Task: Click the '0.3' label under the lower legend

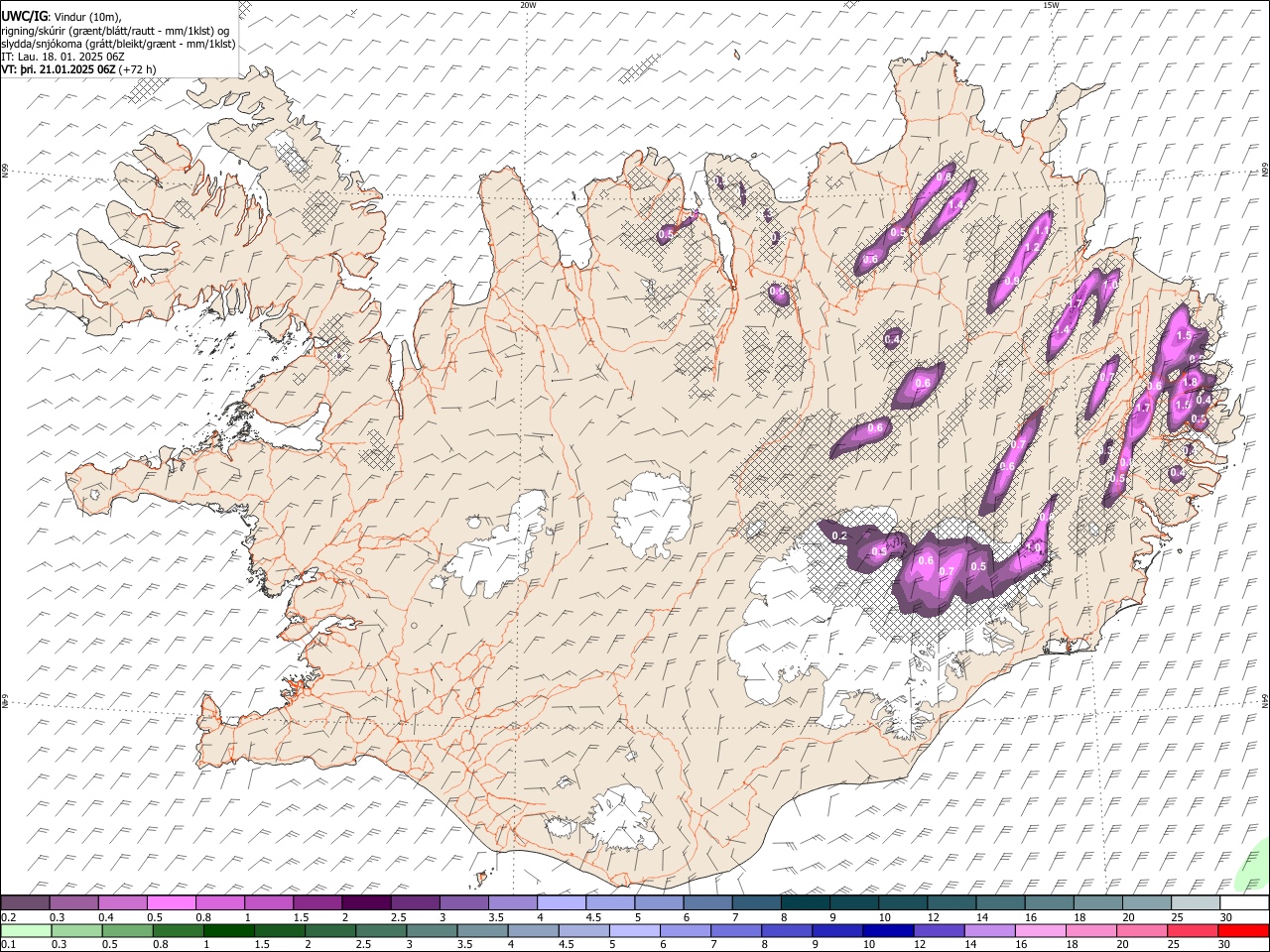Action: point(59,944)
